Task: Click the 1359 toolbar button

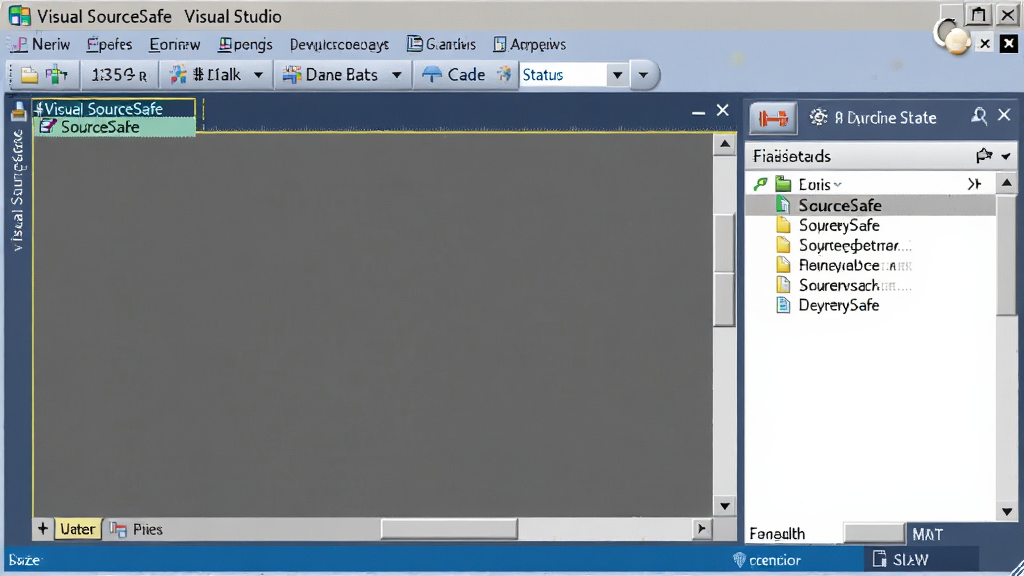Action: pyautogui.click(x=119, y=75)
